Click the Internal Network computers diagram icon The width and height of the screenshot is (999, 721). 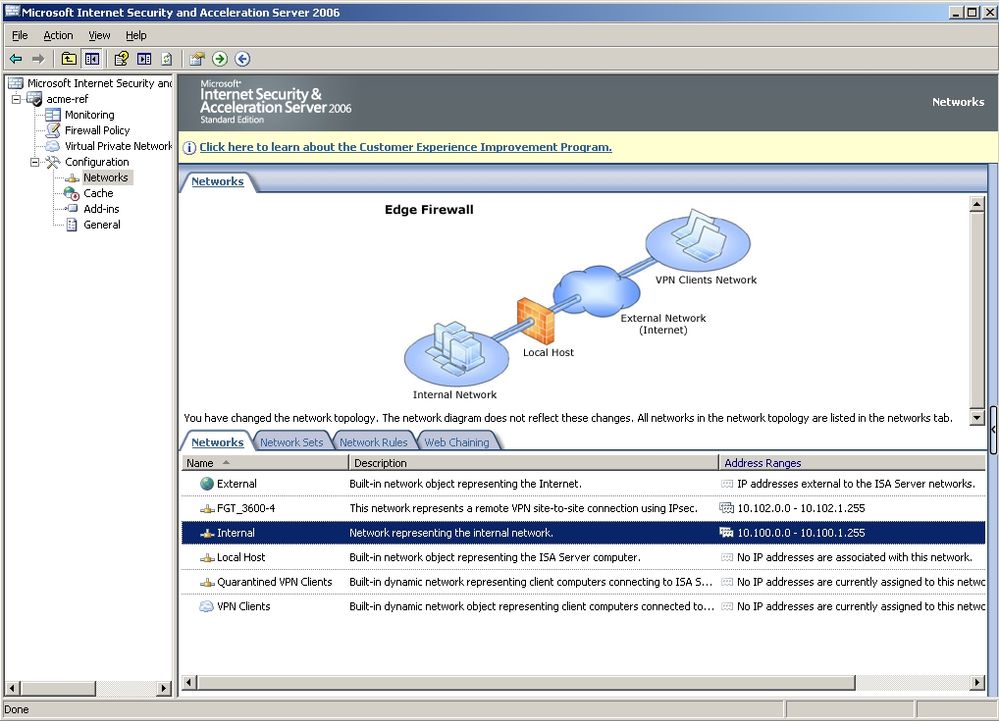(456, 352)
